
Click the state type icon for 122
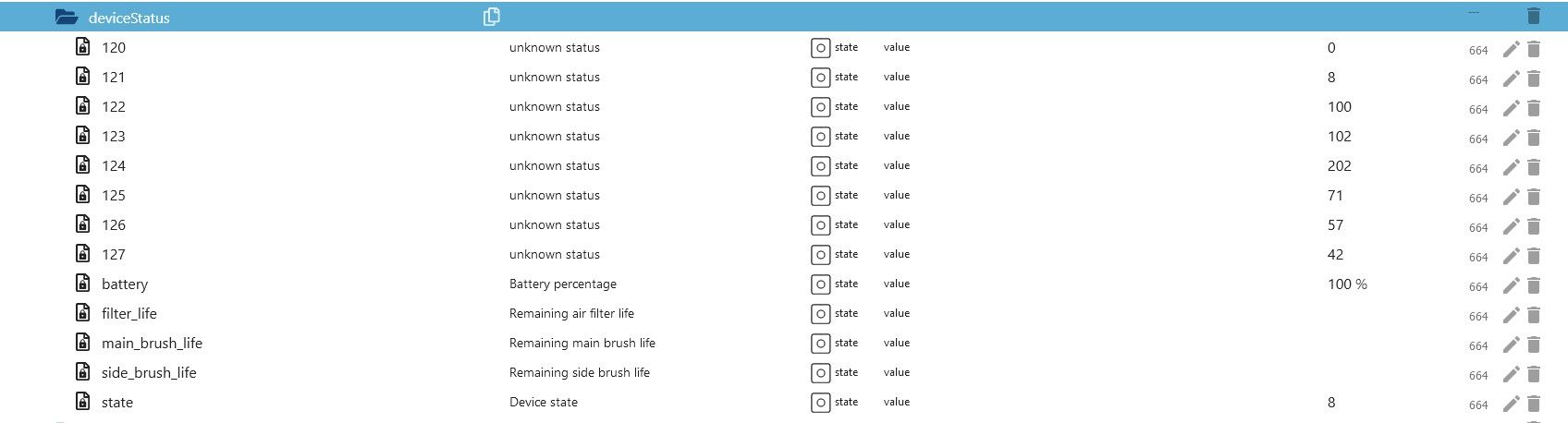[820, 107]
